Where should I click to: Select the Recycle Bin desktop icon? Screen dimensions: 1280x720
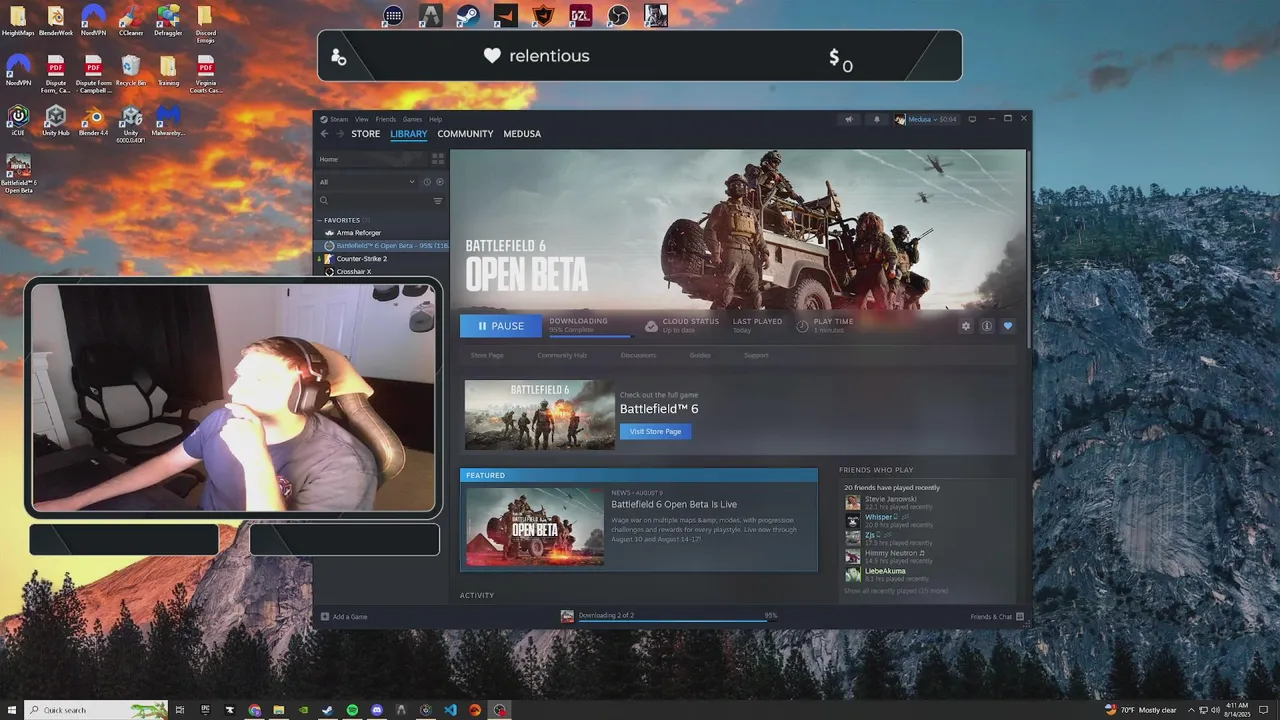[x=131, y=70]
